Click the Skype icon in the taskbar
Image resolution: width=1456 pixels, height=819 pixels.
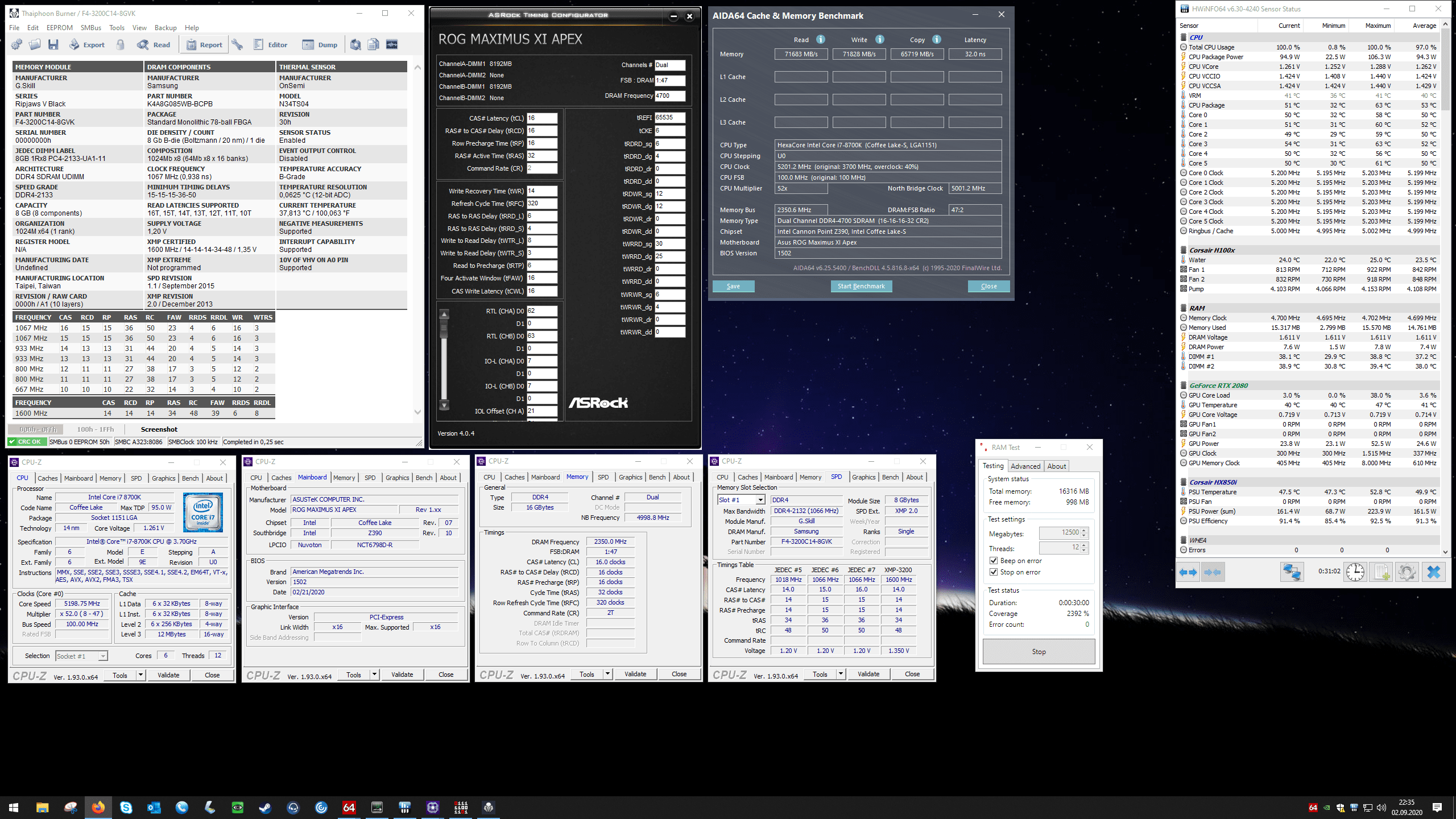click(126, 807)
